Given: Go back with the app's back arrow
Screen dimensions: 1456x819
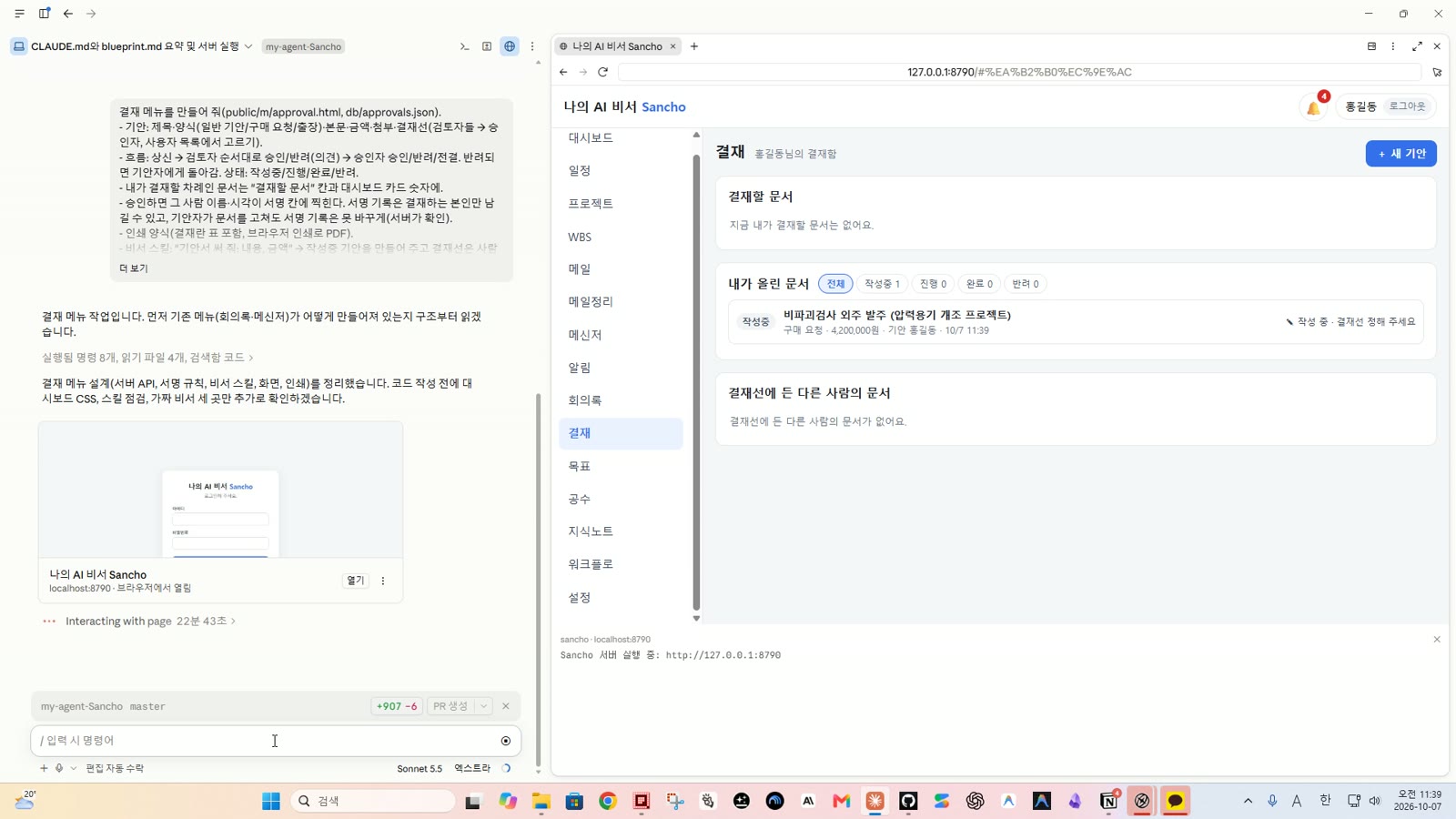Looking at the screenshot, I should click(x=68, y=14).
